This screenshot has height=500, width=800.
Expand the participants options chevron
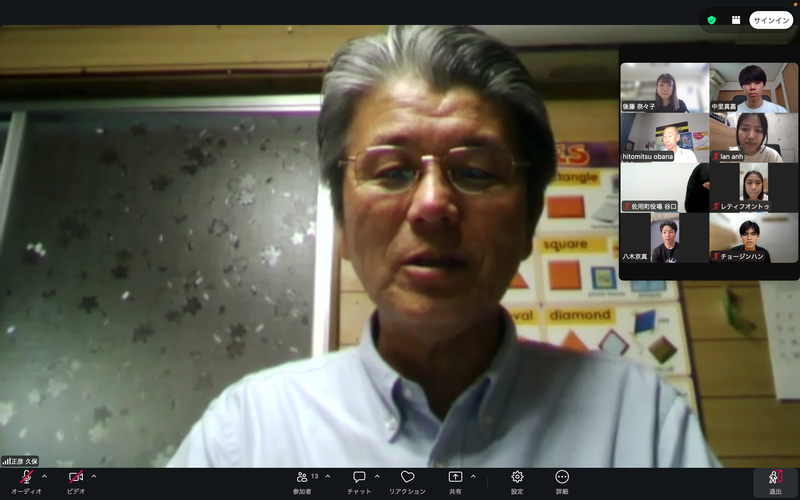(x=328, y=477)
